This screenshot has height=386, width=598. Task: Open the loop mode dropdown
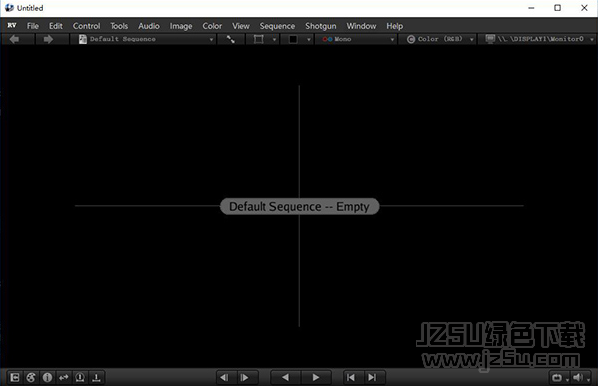click(559, 378)
